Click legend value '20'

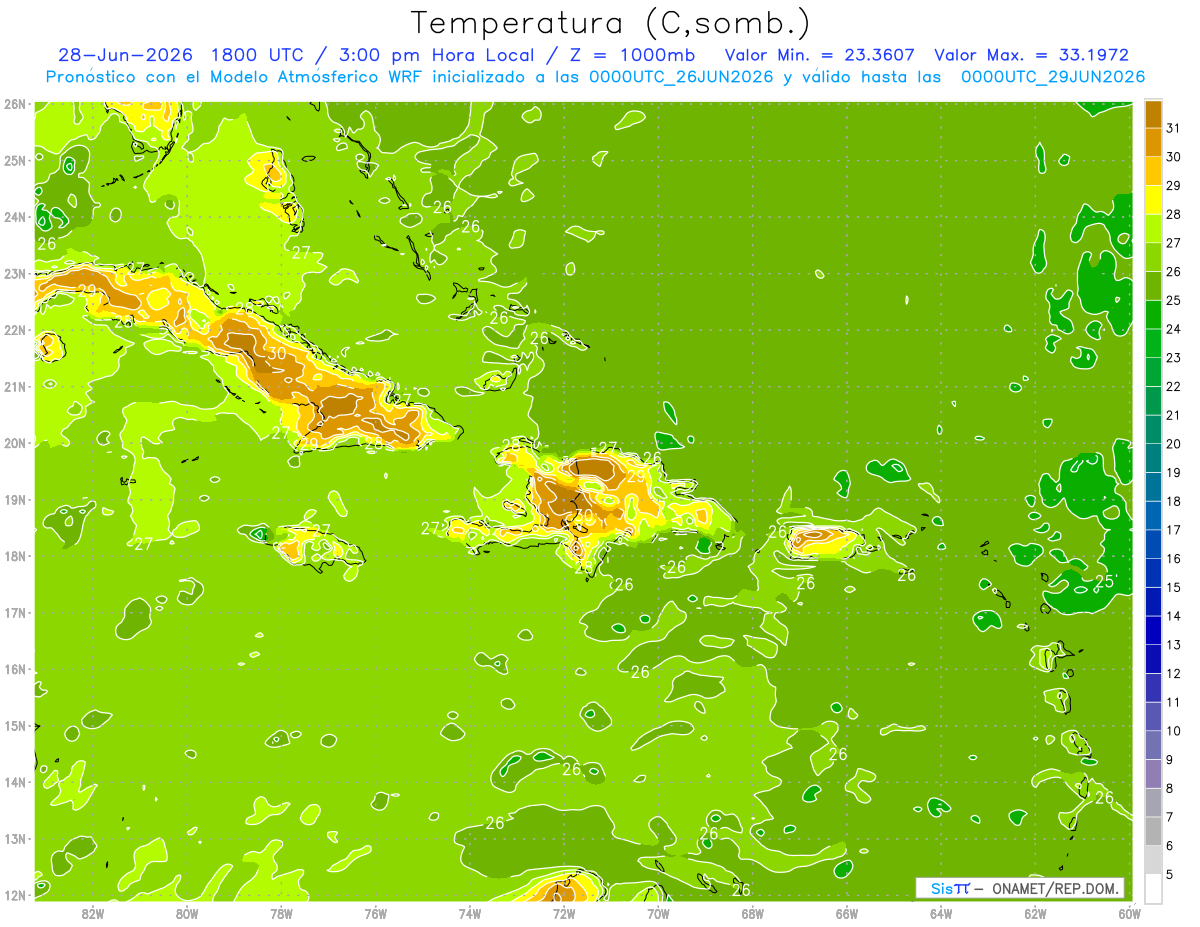(1173, 444)
